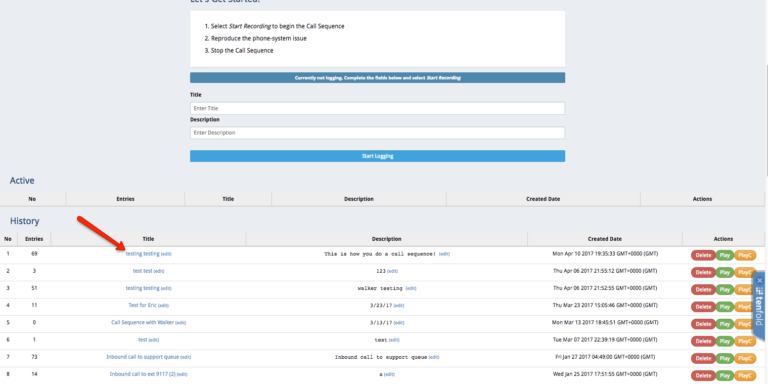Edit the 'test test' title
This screenshot has width=768, height=384.
click(159, 271)
